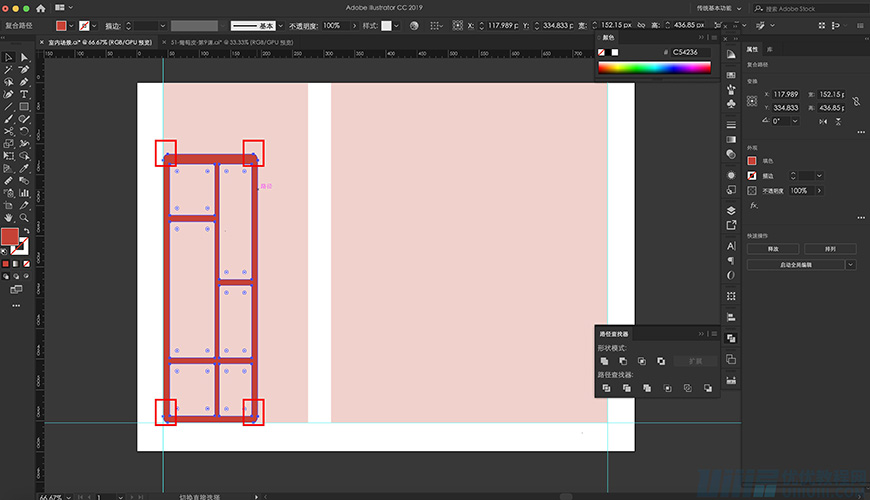
Task: Switch to the 库 panel tab
Action: click(769, 48)
